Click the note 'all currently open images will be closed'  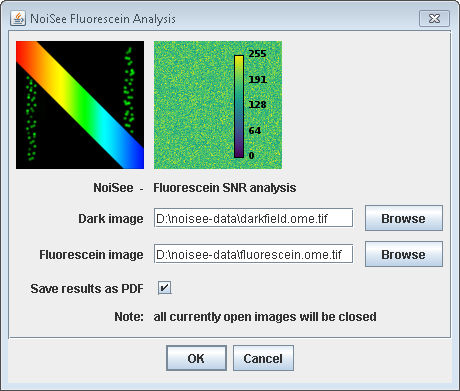pos(265,317)
